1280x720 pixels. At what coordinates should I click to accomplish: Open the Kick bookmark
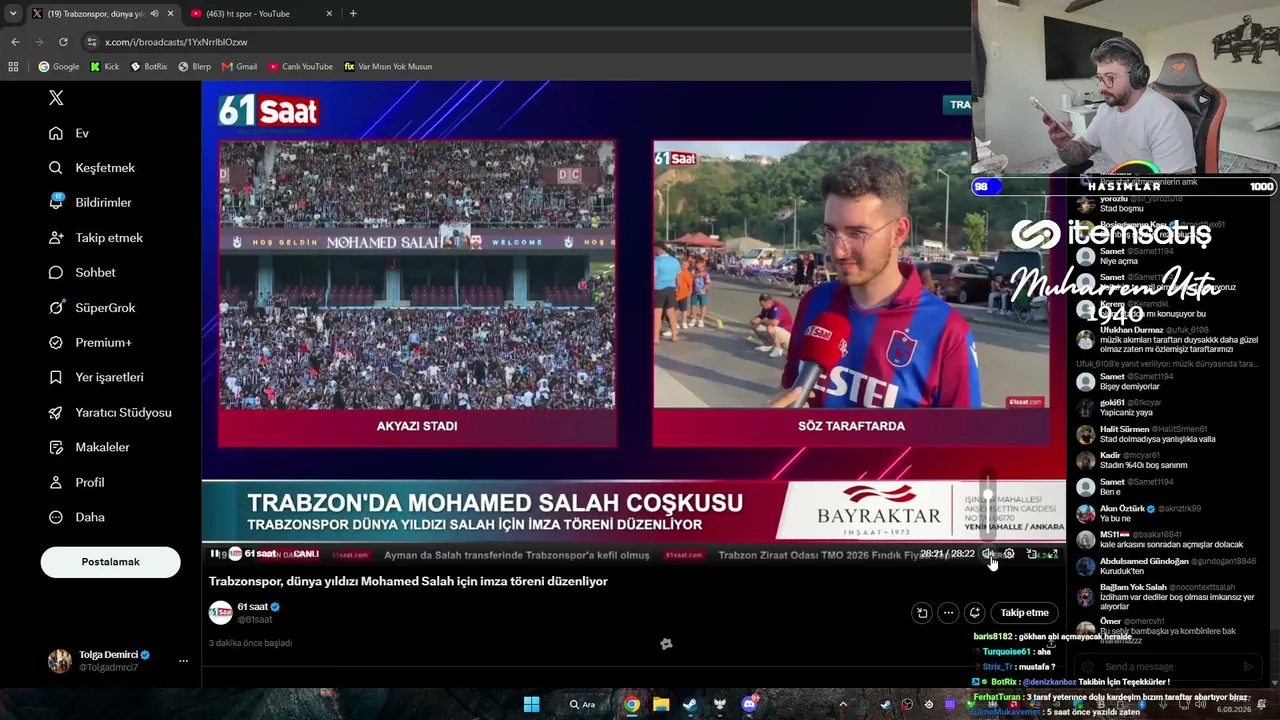click(105, 67)
